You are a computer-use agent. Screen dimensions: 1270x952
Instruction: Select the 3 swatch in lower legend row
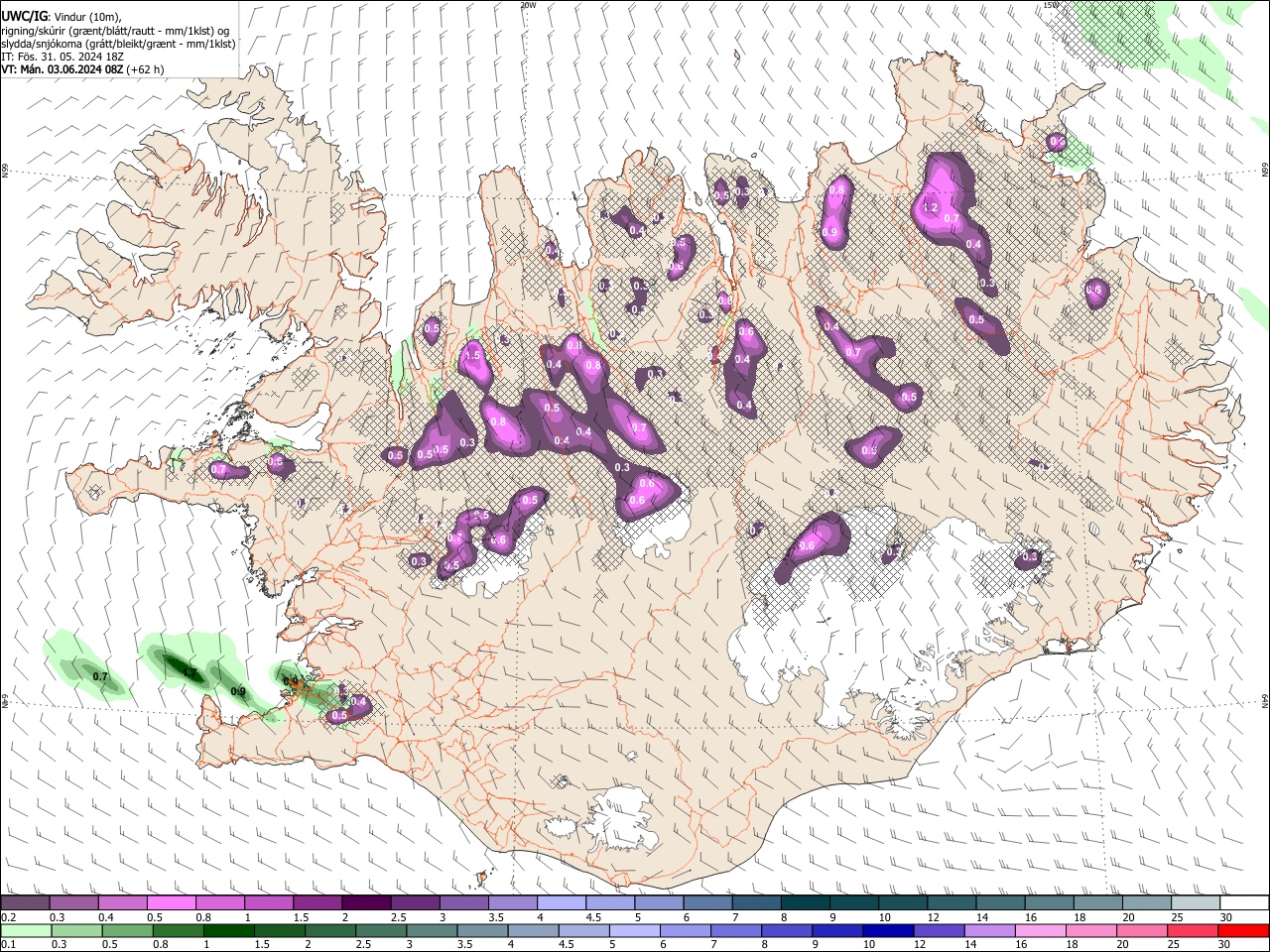click(431, 930)
